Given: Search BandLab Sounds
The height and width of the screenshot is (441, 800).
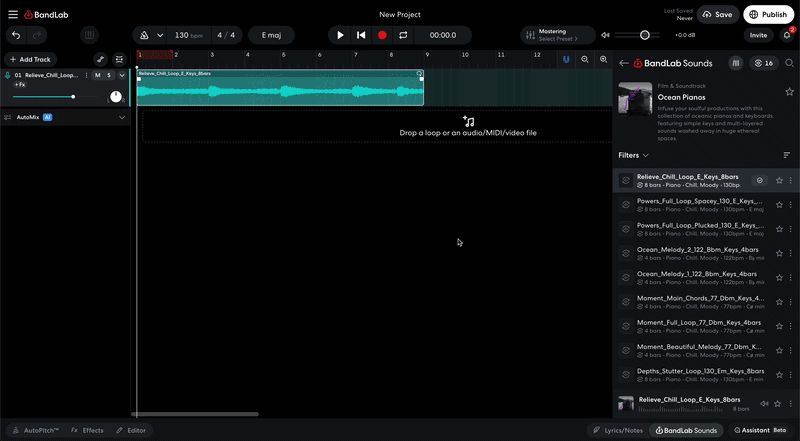Looking at the screenshot, I should coord(789,63).
